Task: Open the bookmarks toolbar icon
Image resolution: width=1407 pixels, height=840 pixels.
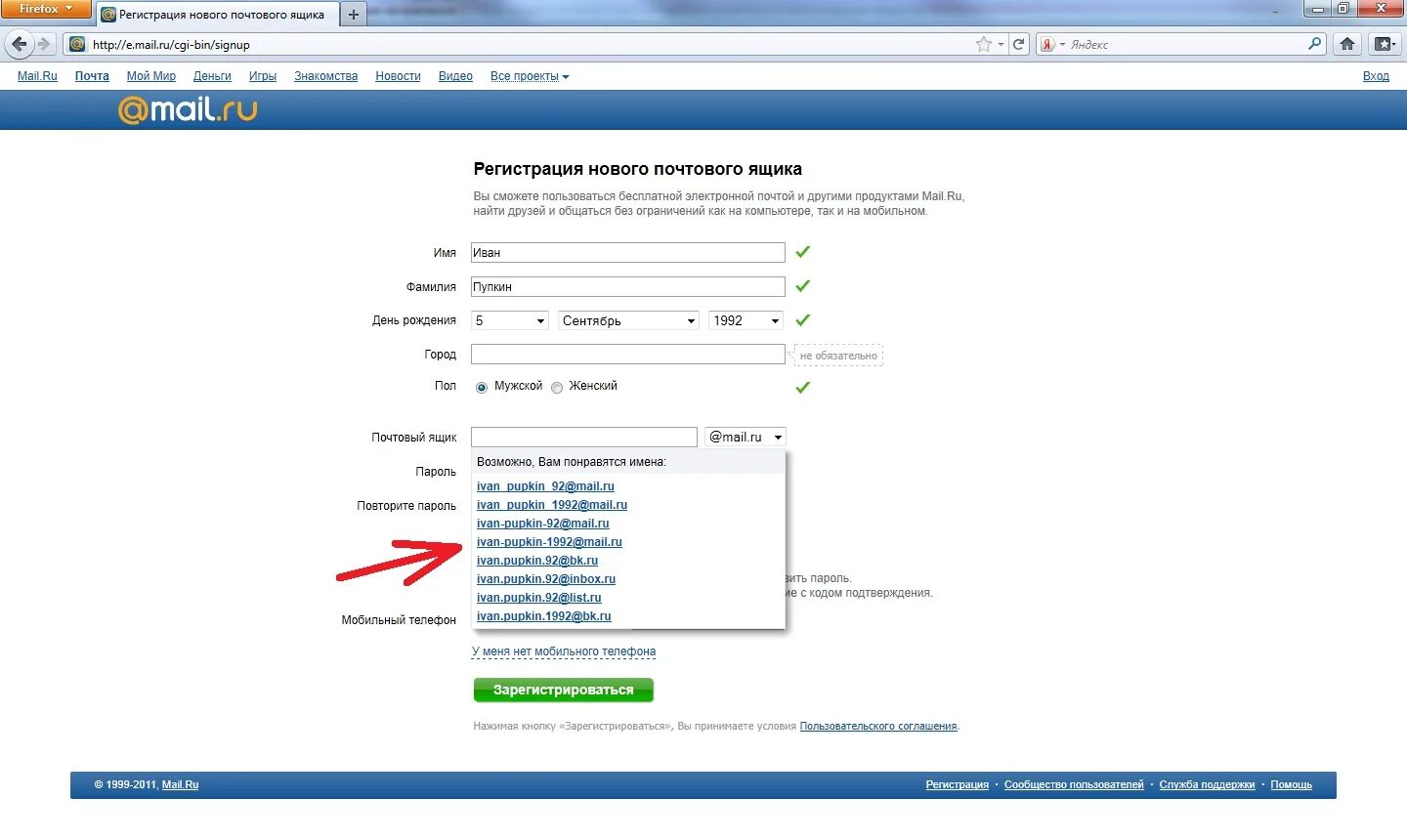Action: point(1384,44)
